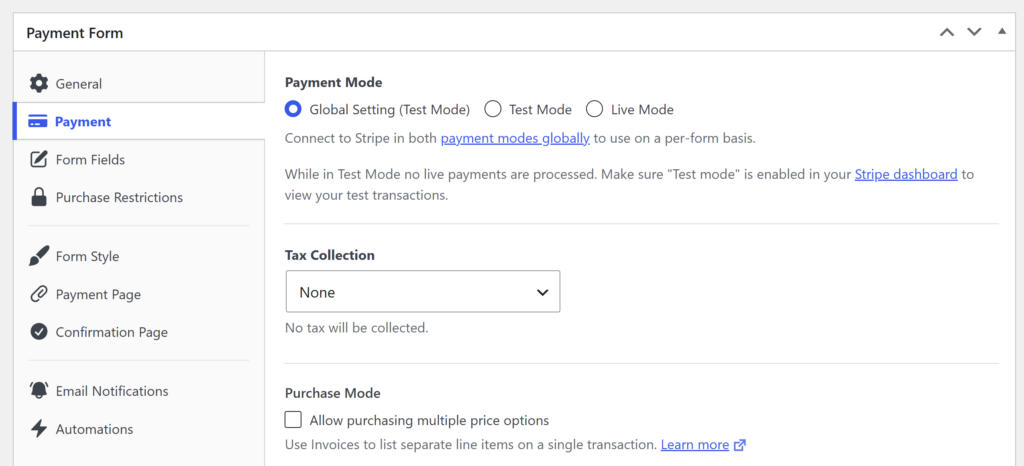Image resolution: width=1024 pixels, height=466 pixels.
Task: Follow the payment modes globally link
Action: click(x=515, y=138)
